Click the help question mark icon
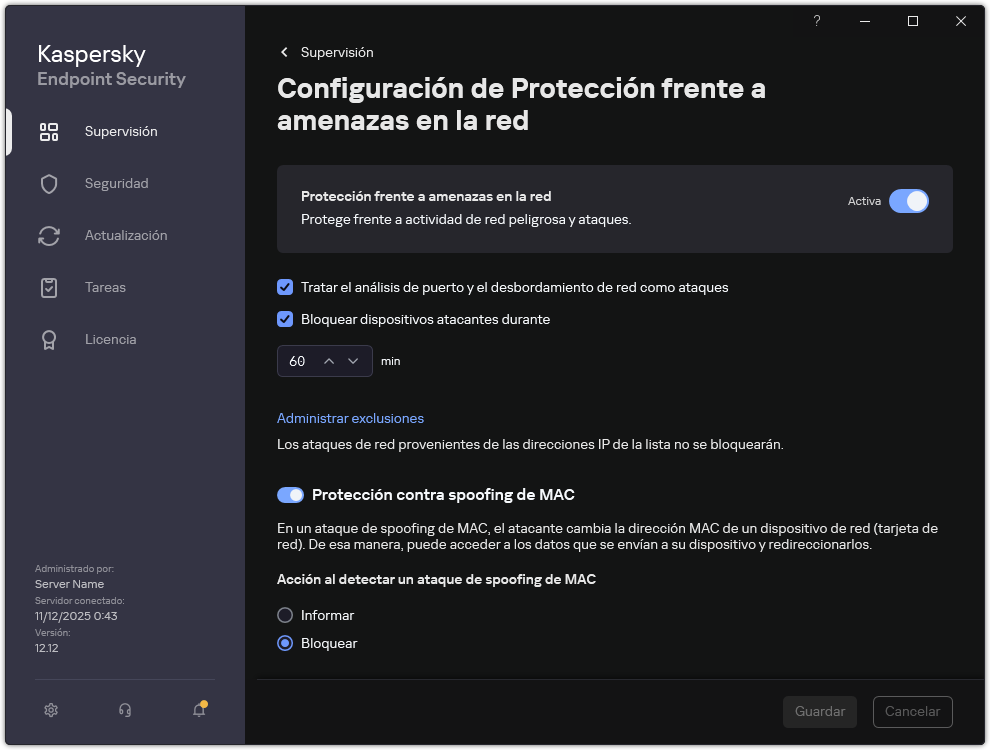Viewport: 990px width, 750px height. pos(816,21)
